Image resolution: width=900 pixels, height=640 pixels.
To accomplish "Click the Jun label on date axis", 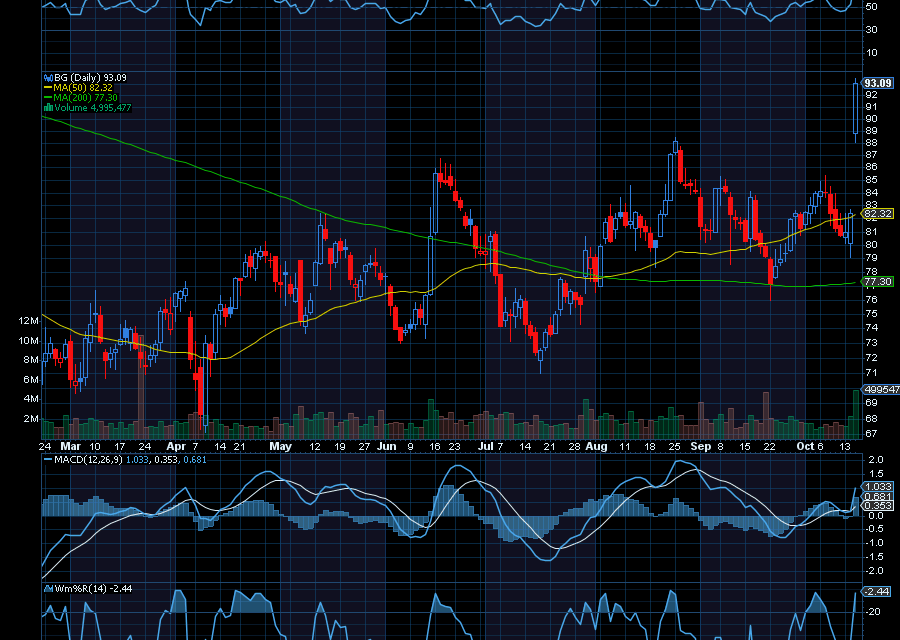I will (x=388, y=446).
